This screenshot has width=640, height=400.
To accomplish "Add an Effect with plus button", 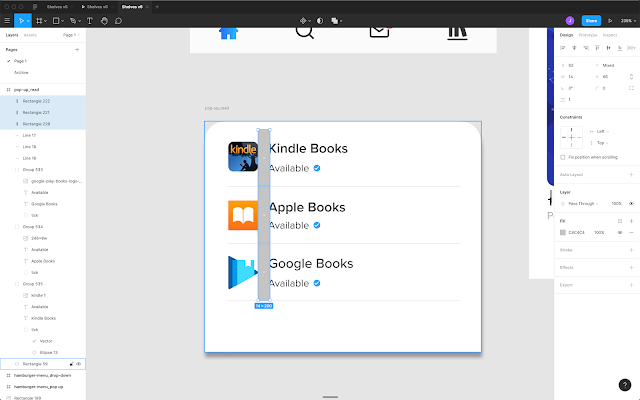I will point(631,268).
